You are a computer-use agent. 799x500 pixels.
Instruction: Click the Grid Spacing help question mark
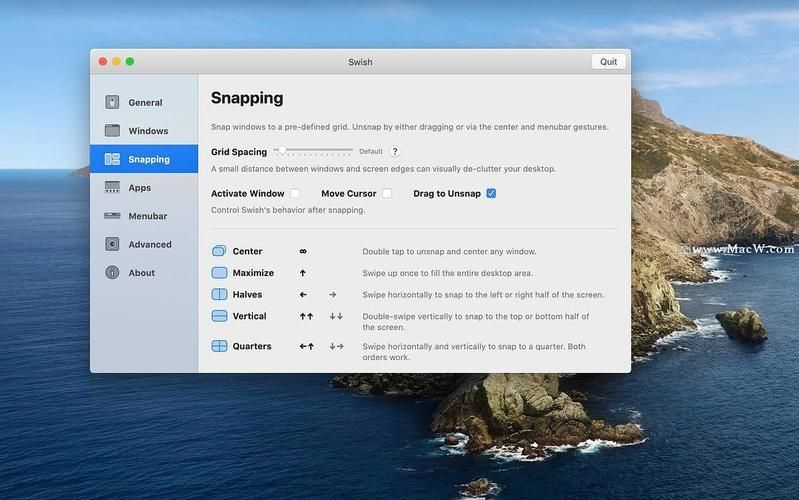click(x=394, y=151)
